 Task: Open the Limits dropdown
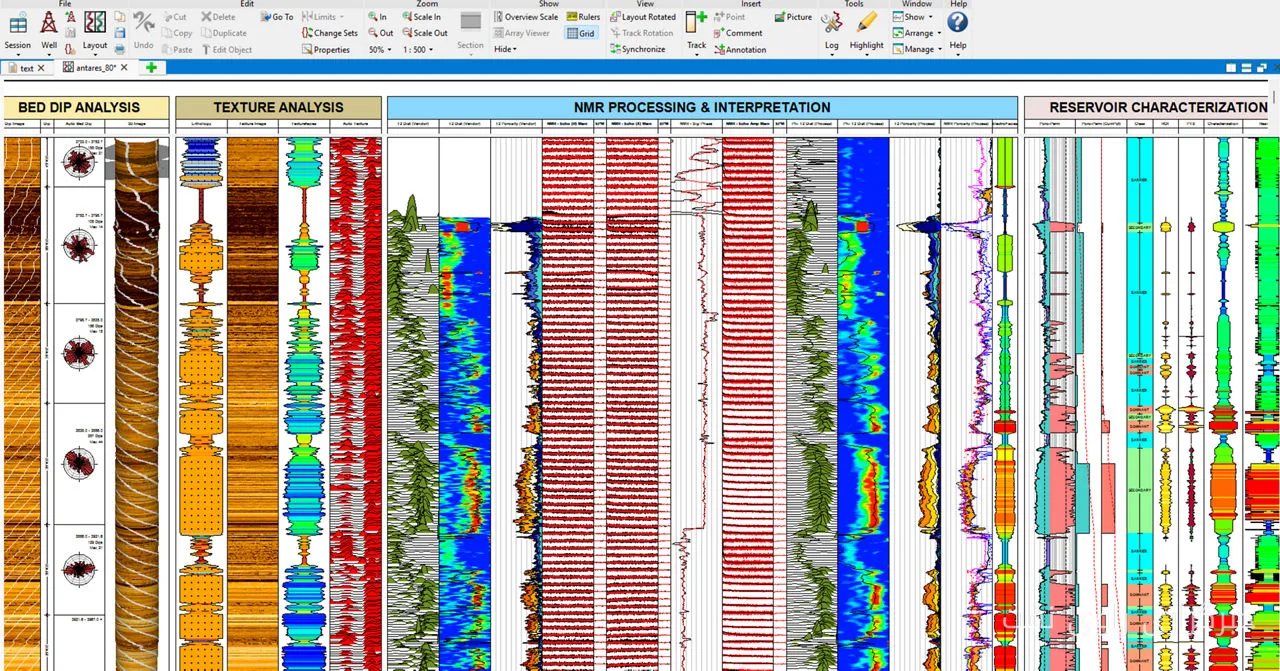(x=322, y=17)
